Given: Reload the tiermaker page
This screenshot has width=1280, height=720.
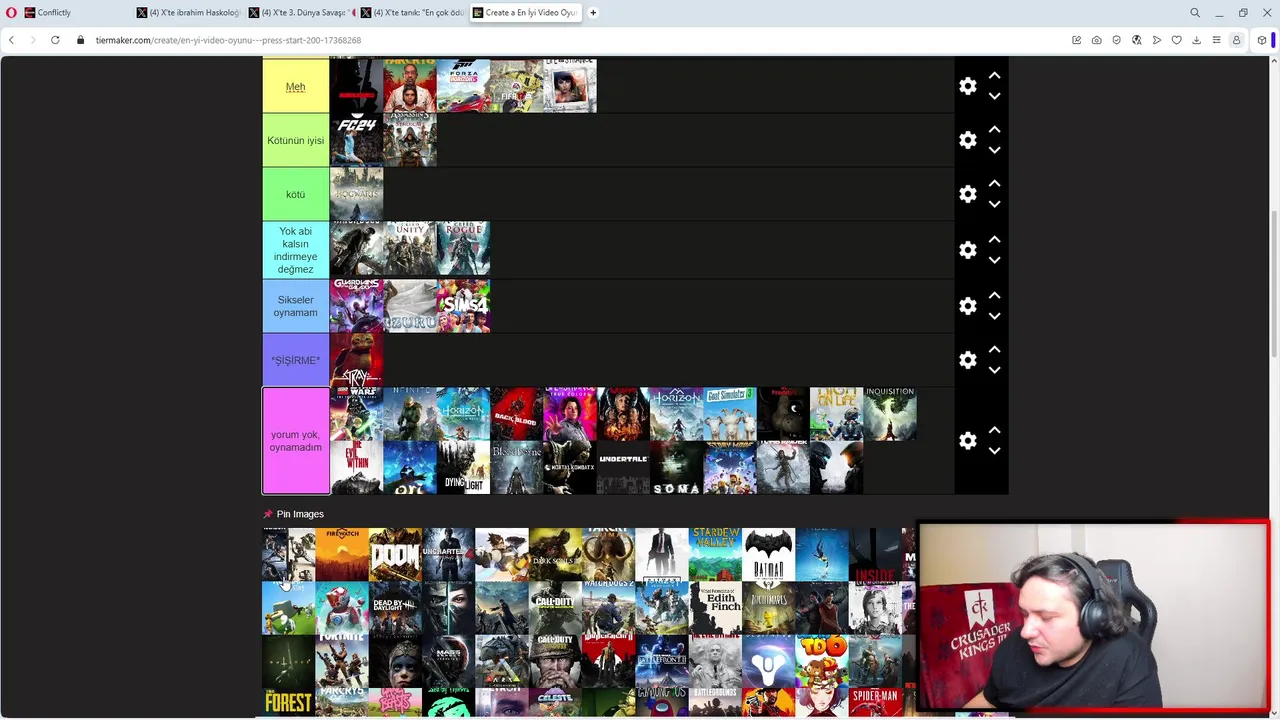Looking at the screenshot, I should click(55, 40).
